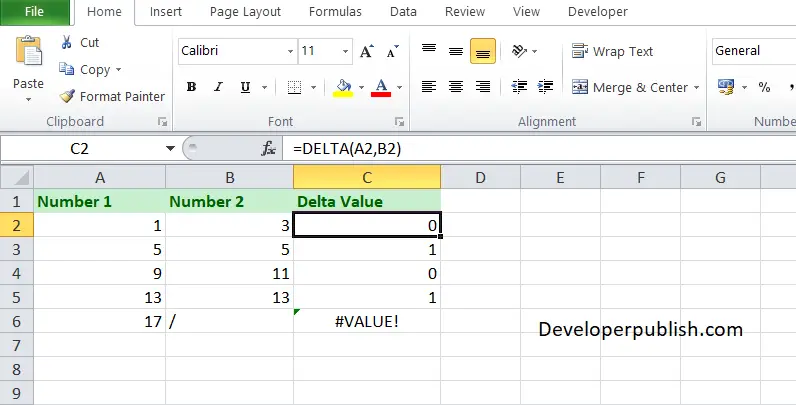The width and height of the screenshot is (796, 405).
Task: Open the font size 11 dropdown
Action: click(x=345, y=51)
